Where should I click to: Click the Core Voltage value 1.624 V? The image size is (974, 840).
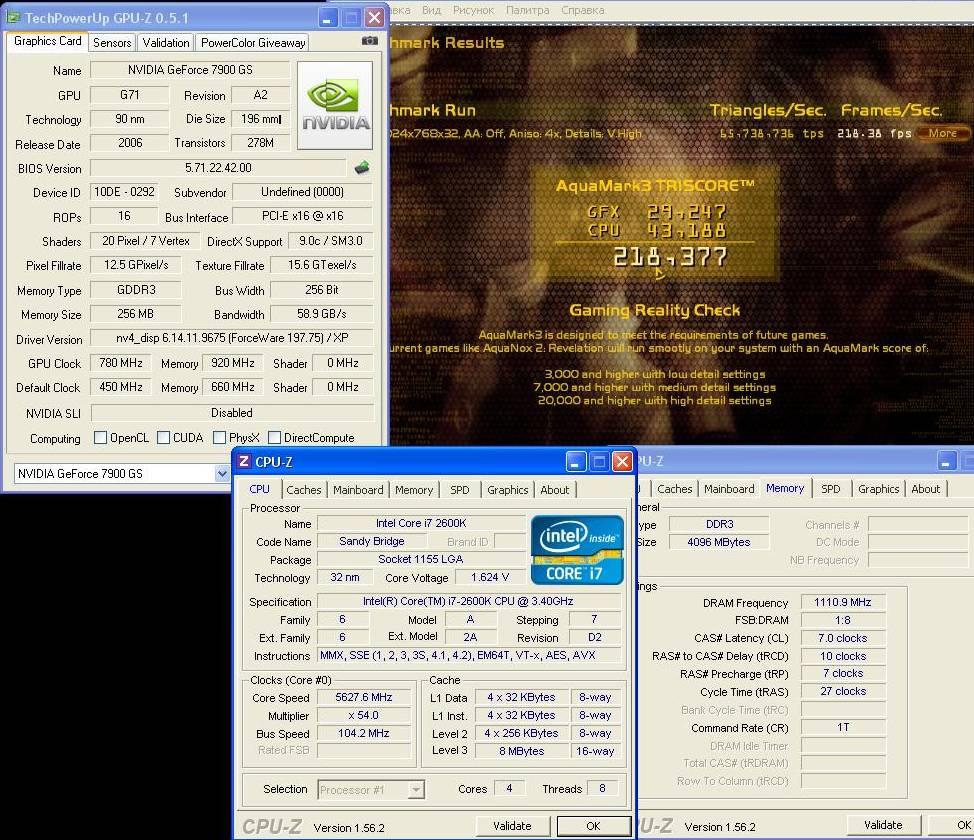click(489, 577)
